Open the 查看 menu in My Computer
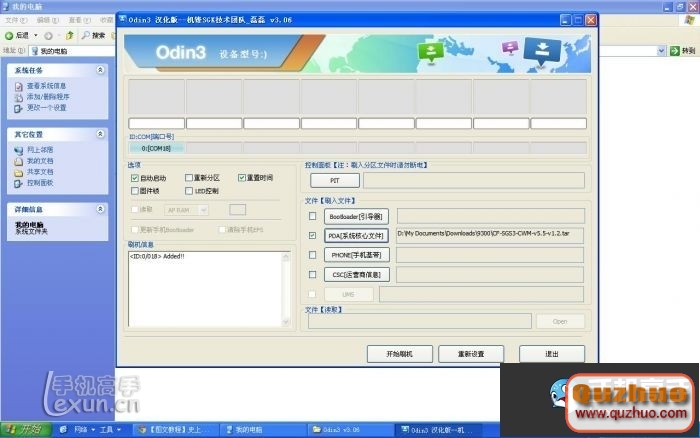 tap(79, 21)
